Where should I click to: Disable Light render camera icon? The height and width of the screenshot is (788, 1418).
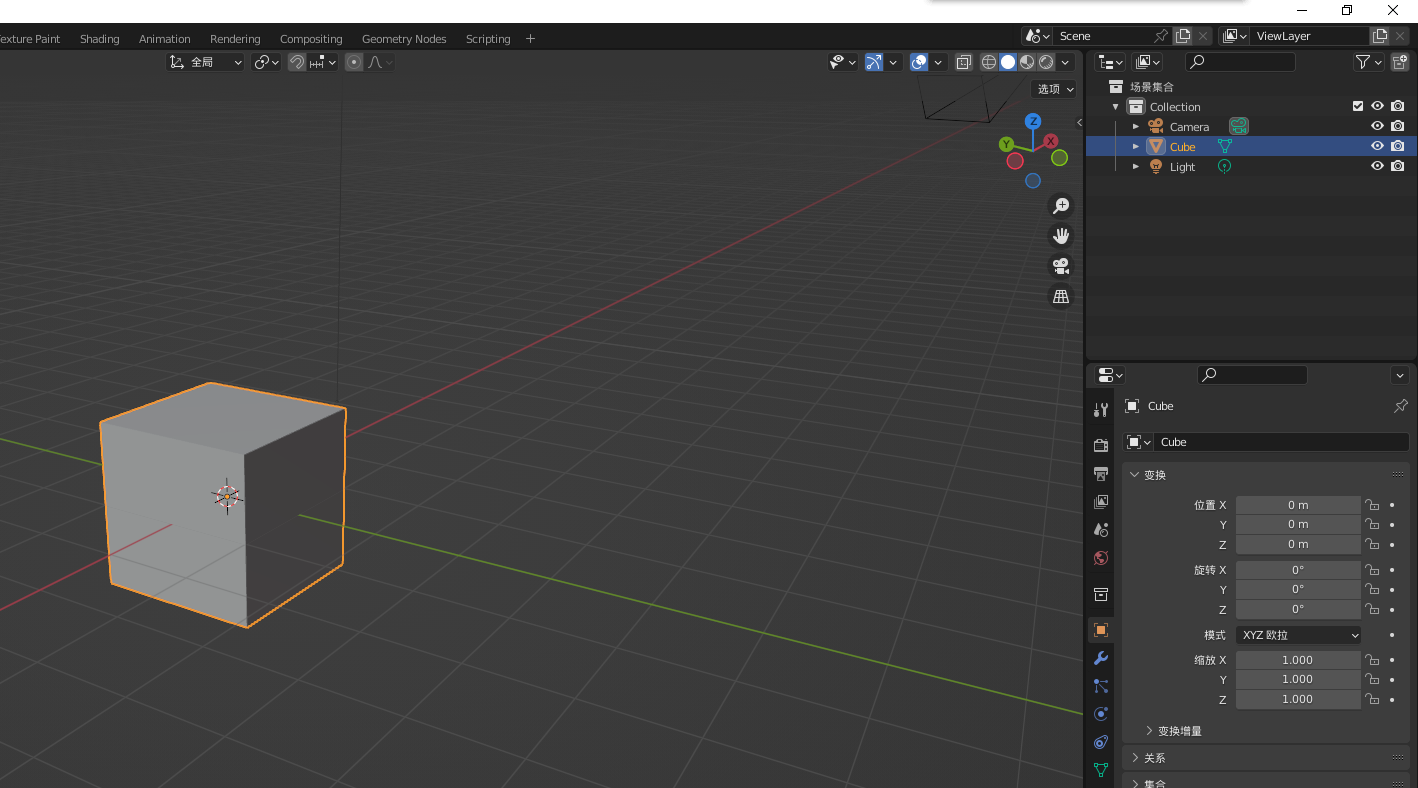1397,166
